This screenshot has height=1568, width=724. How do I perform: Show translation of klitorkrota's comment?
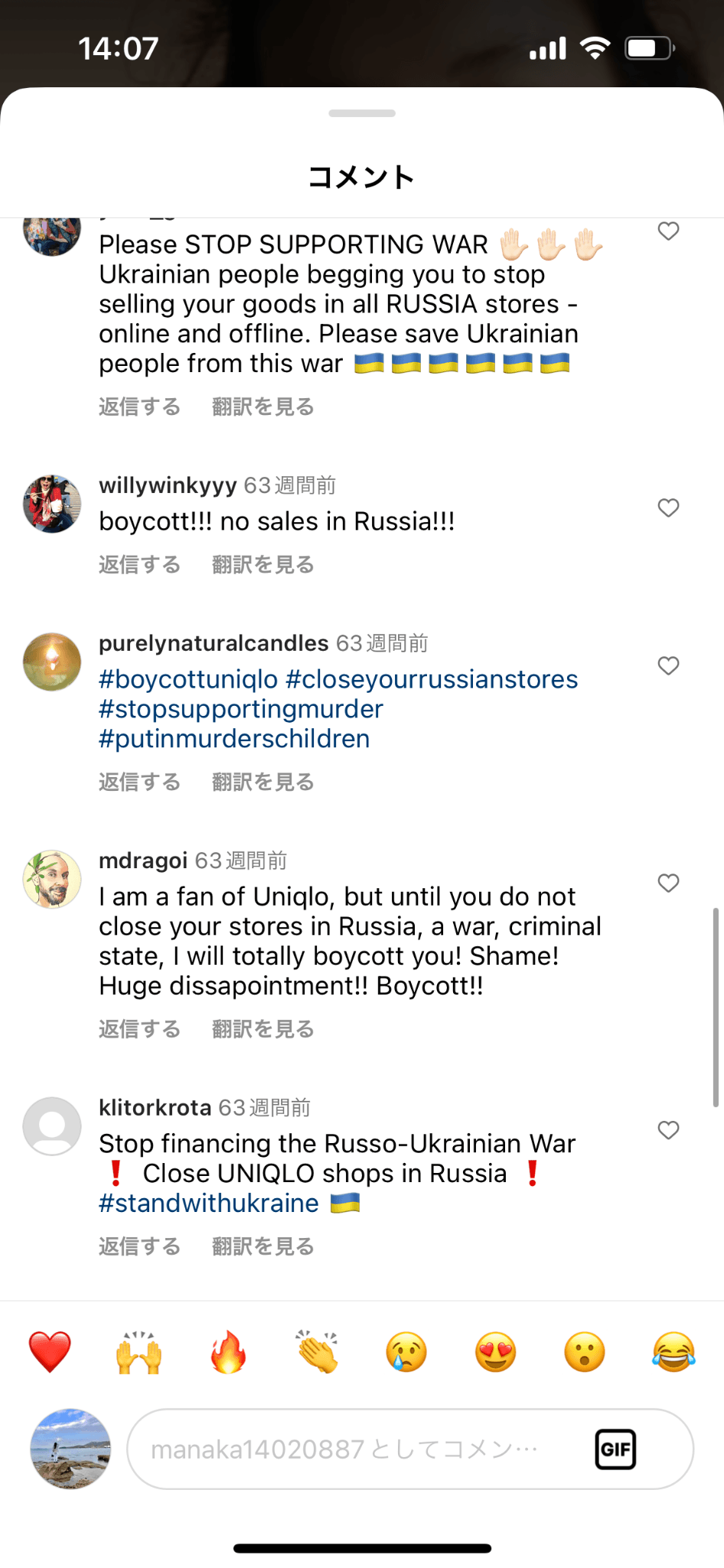coord(263,1247)
